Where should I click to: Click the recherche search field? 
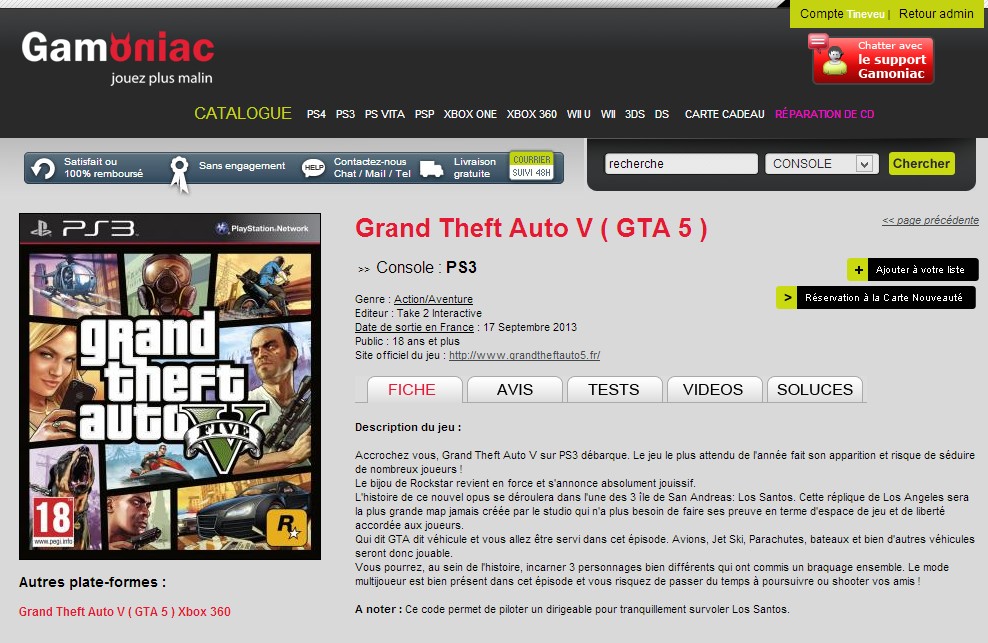681,164
